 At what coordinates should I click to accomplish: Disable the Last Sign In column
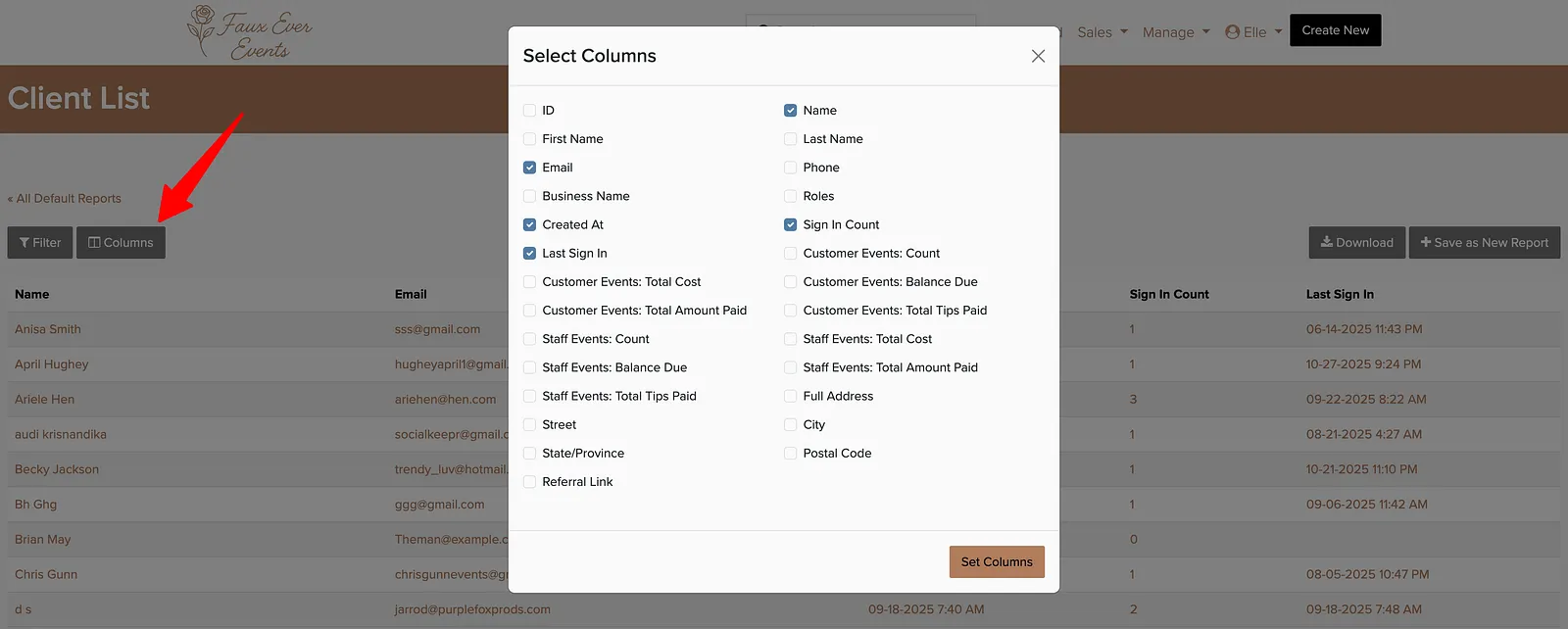529,253
